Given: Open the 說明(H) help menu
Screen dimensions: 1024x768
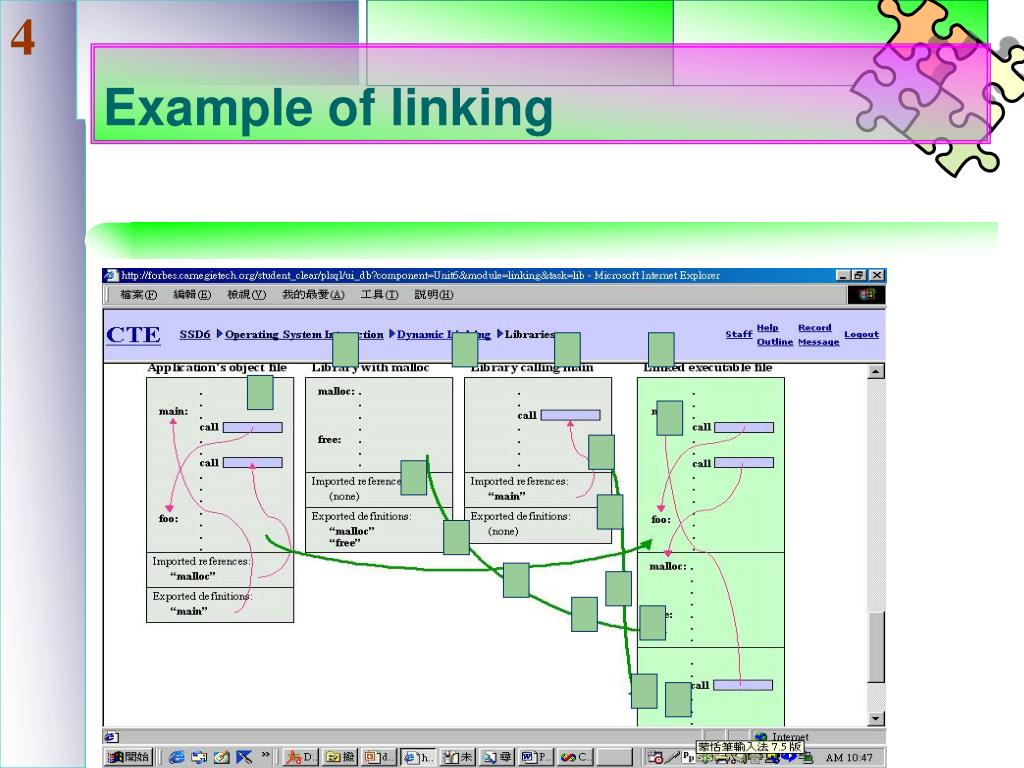Looking at the screenshot, I should point(434,295).
